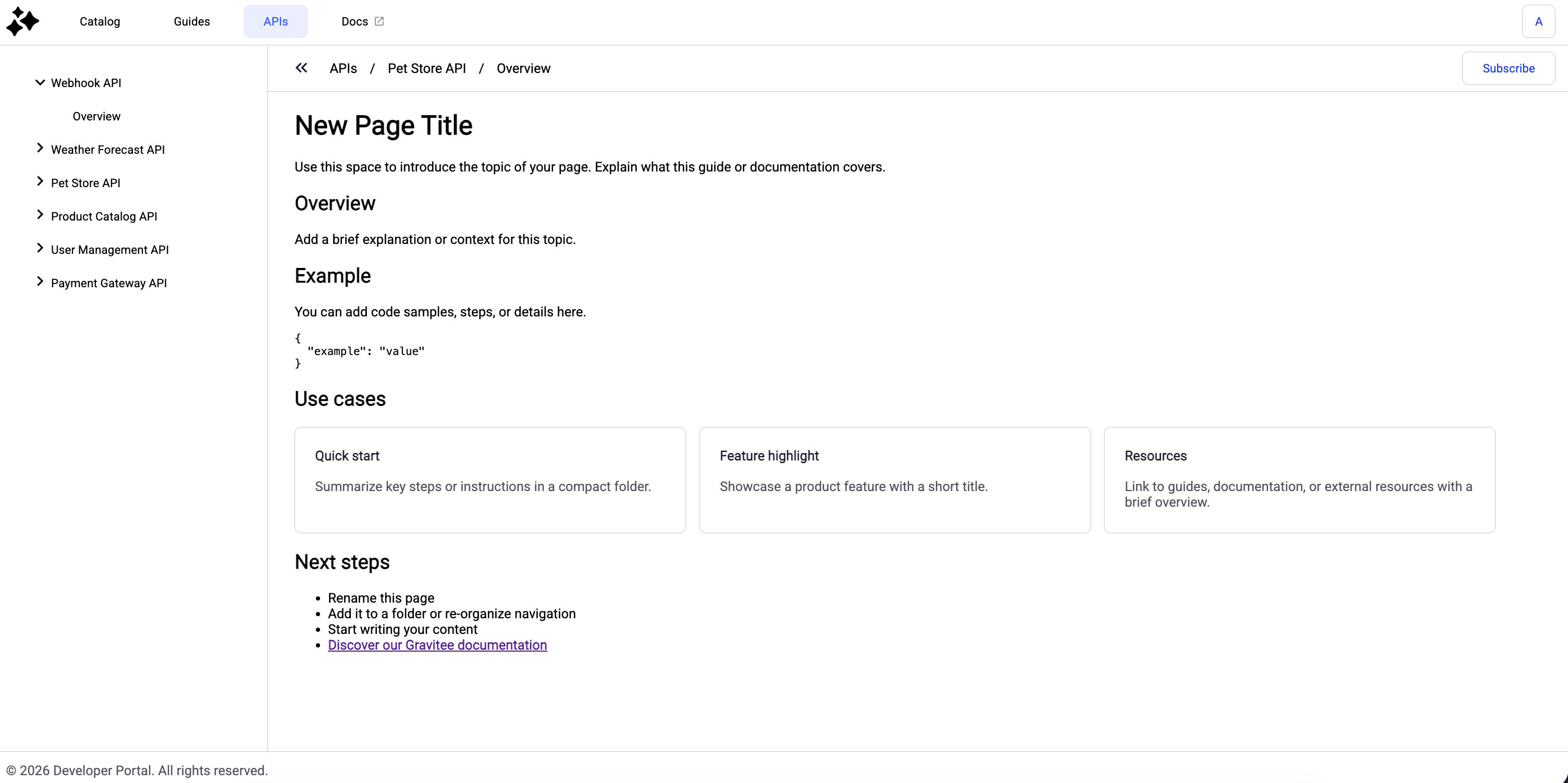Image resolution: width=1568 pixels, height=783 pixels.
Task: Open Overview under Webhook API
Action: click(96, 116)
